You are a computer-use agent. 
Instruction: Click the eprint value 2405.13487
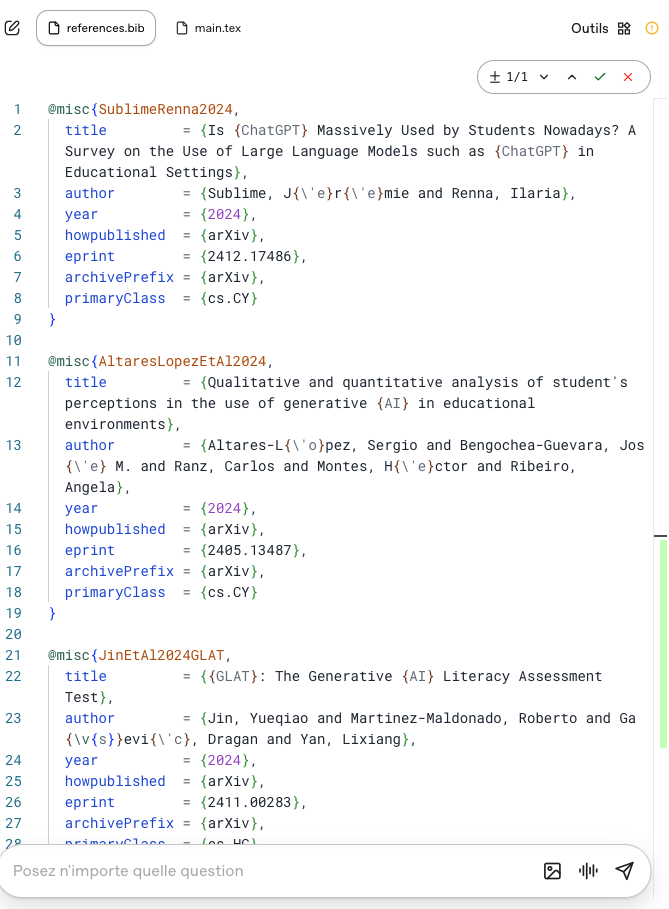coord(251,550)
